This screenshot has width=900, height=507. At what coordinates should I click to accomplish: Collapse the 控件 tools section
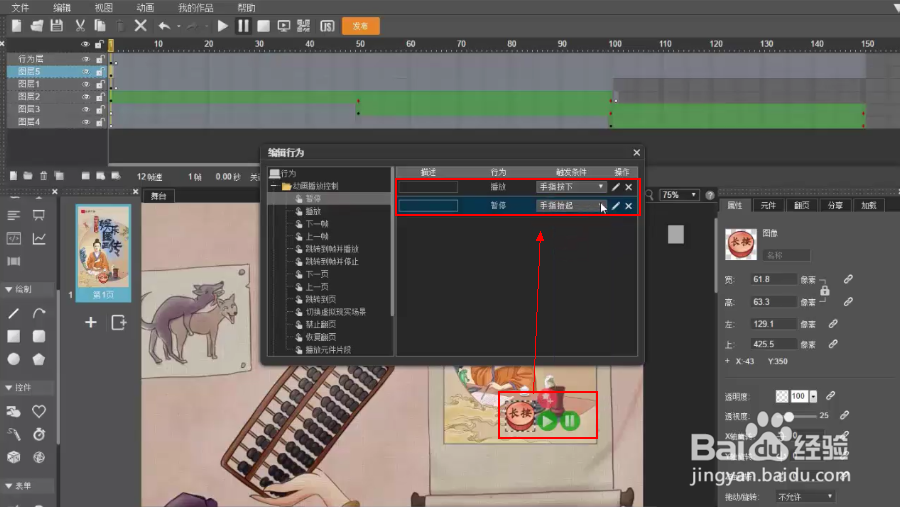[9, 388]
